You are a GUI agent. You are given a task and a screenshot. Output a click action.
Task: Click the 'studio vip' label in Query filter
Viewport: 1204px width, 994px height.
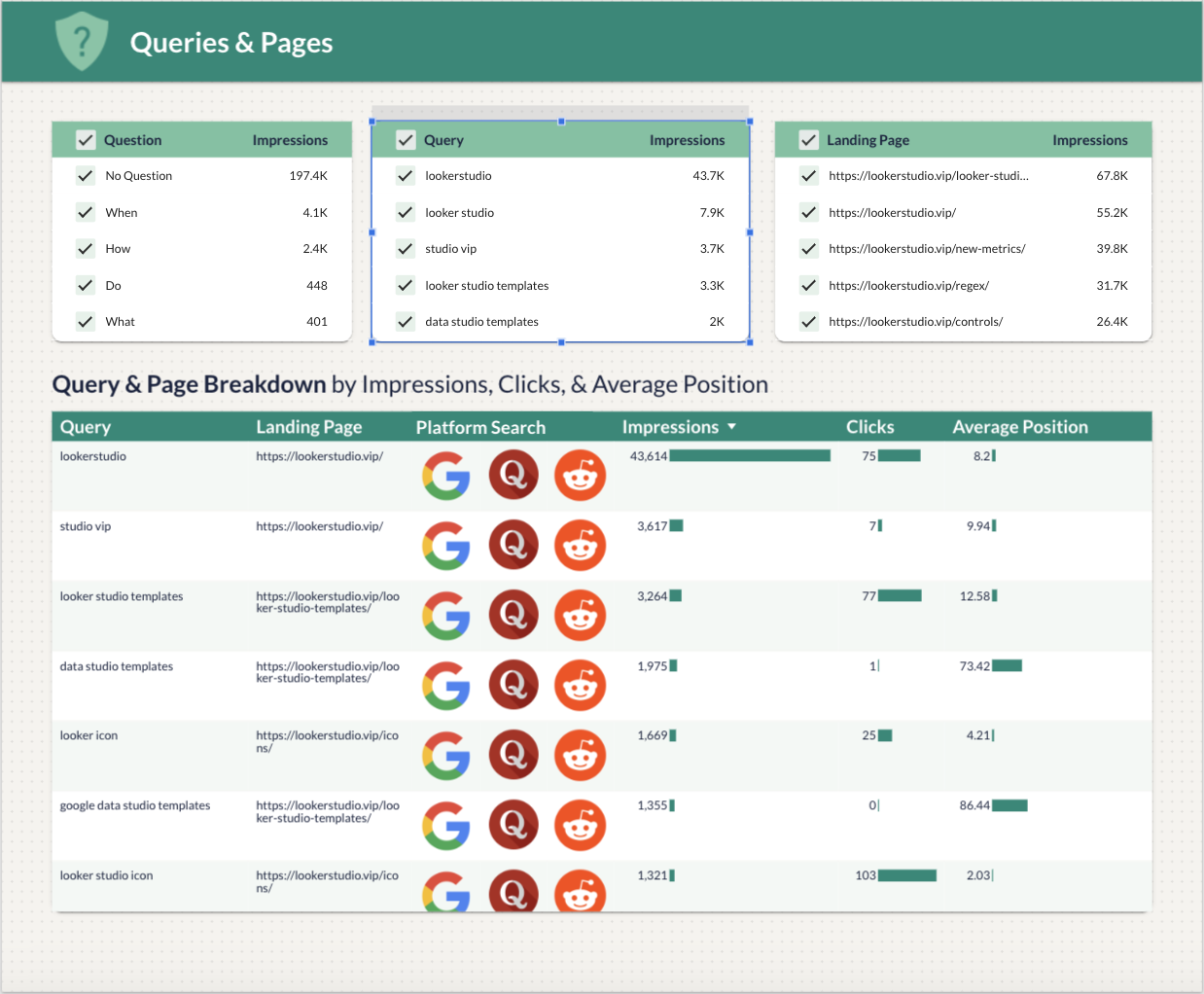point(450,249)
